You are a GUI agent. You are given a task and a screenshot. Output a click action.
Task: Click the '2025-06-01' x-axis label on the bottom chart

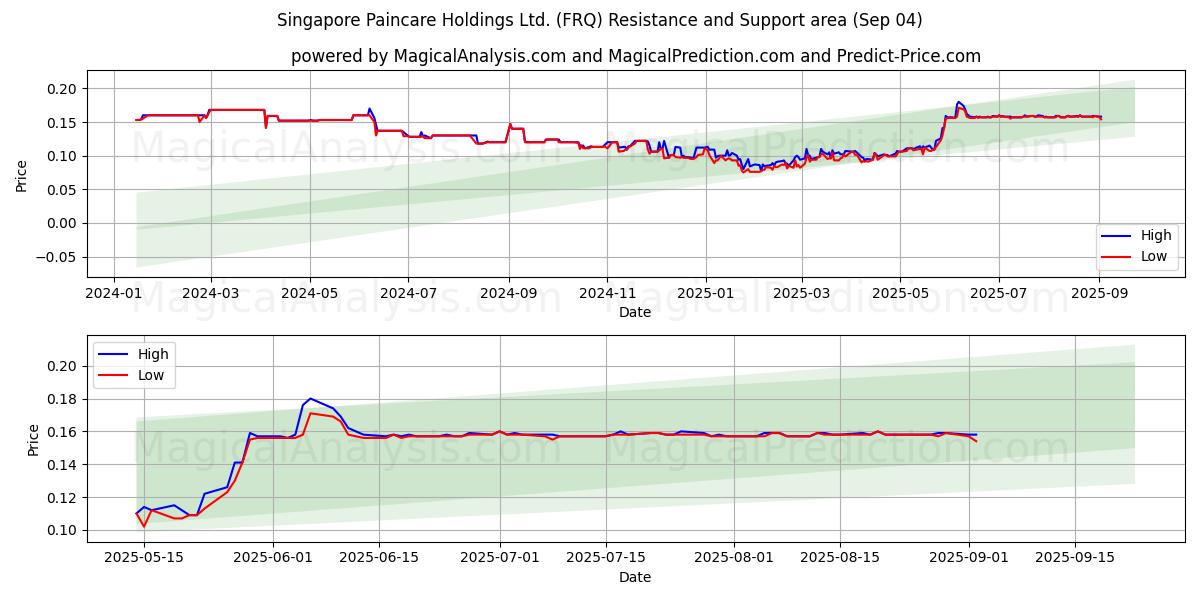click(x=272, y=559)
